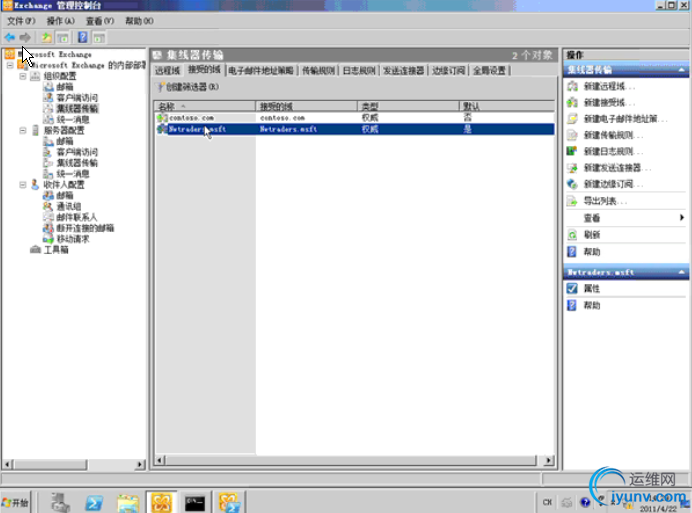Switch to the 远程域 tab
Screen dimensions: 692x513
(x=168, y=71)
